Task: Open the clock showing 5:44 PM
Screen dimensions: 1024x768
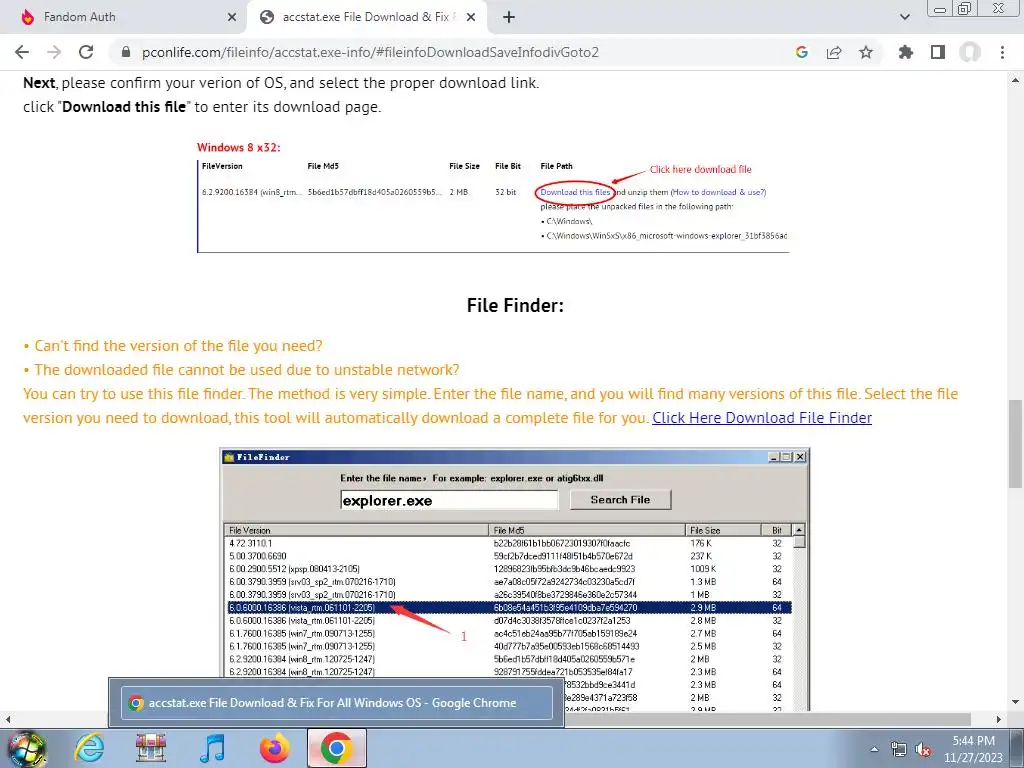Action: tap(973, 749)
